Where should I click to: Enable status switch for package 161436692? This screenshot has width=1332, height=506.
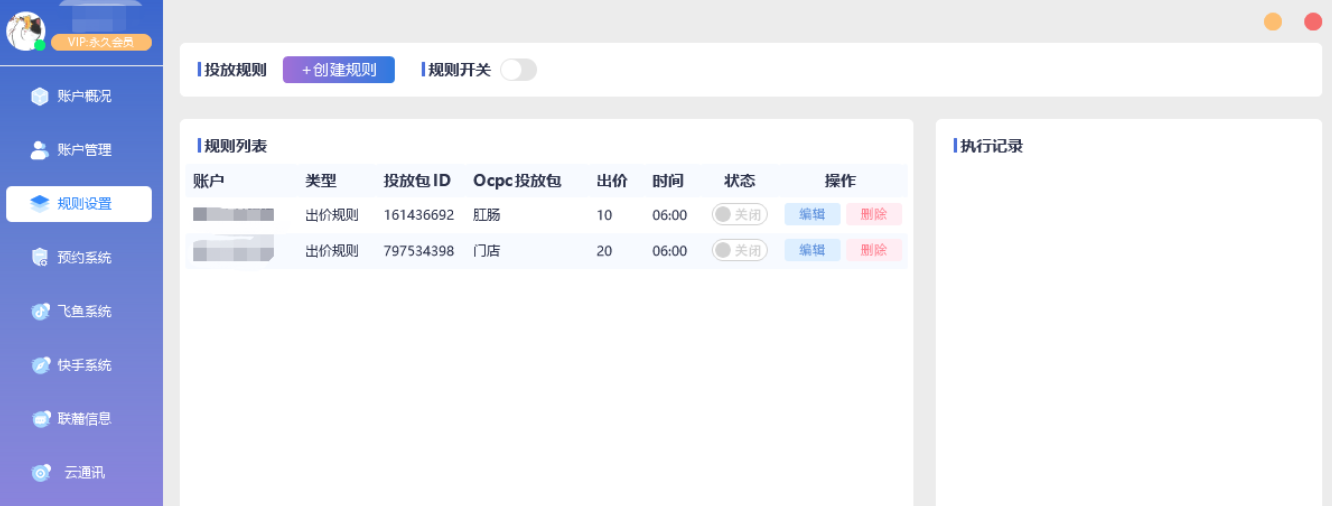click(739, 215)
